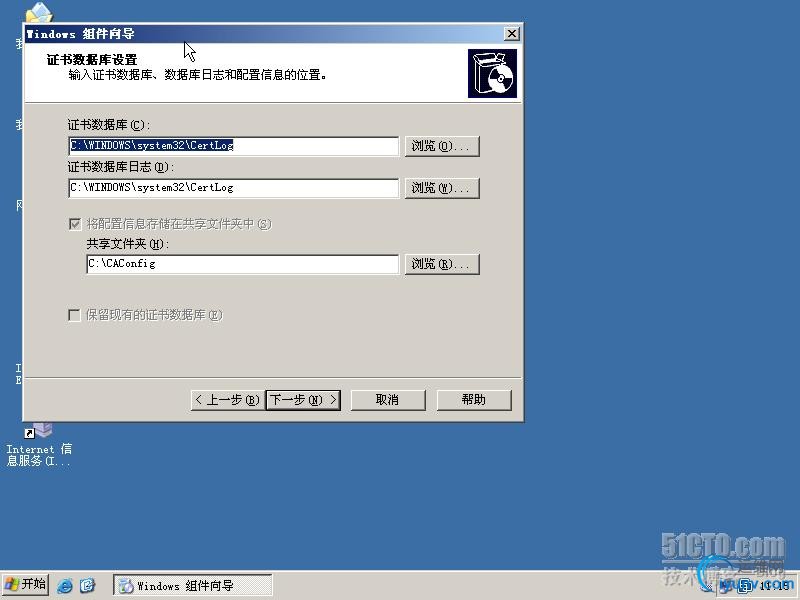Click the 证书数据库设置 heading text
This screenshot has width=800, height=600.
[92, 60]
